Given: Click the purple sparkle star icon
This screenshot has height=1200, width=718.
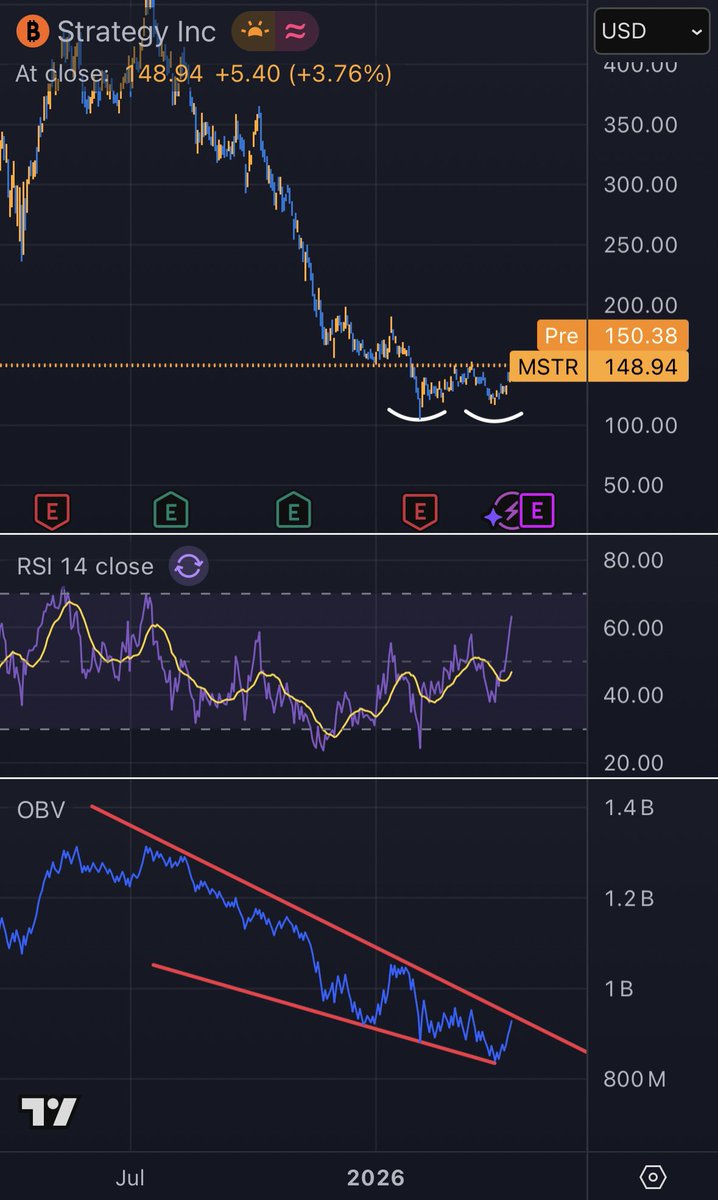Looking at the screenshot, I should [x=493, y=516].
